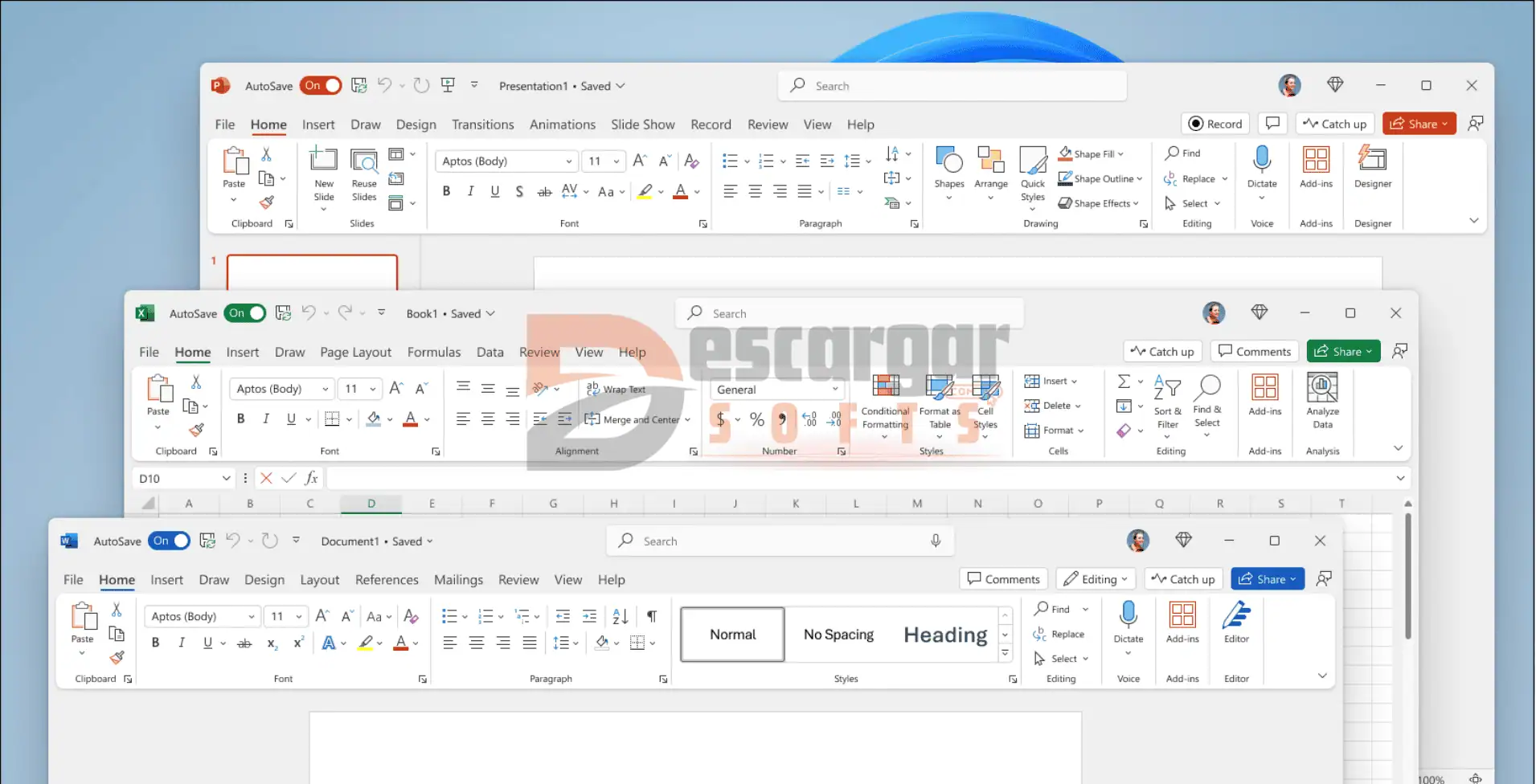Open the References tab in Word
Screen dimensions: 1536x784
[x=387, y=579]
